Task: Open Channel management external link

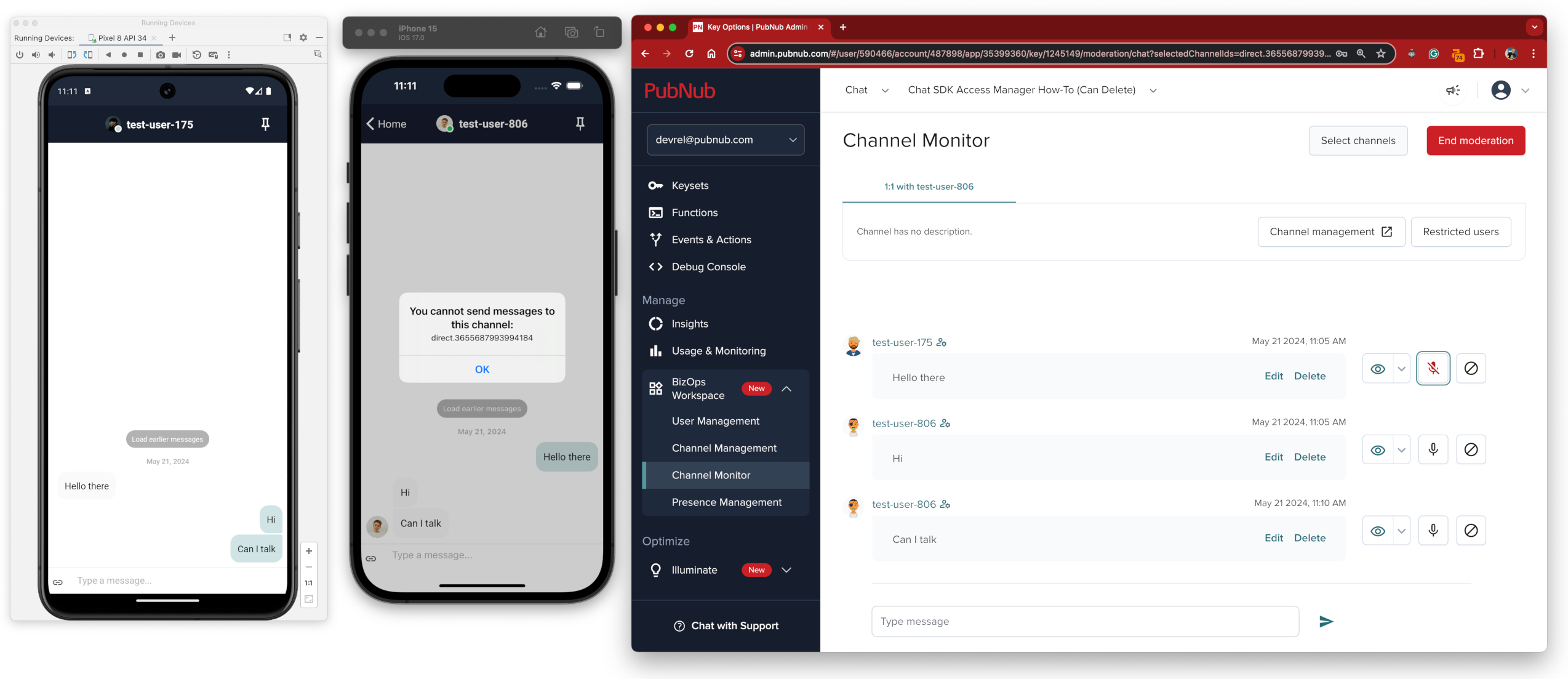Action: (1330, 232)
